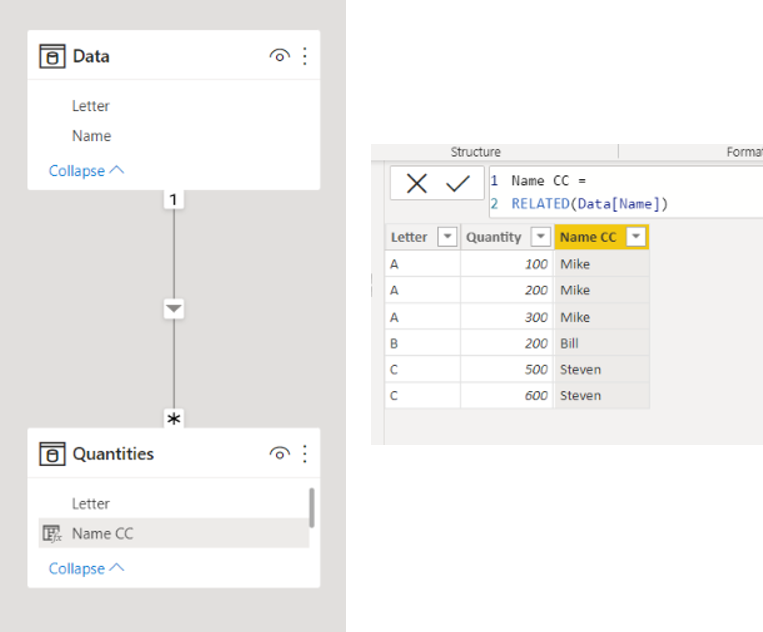Select the Letter field in Data table
Viewport: 763px width, 632px height.
(x=91, y=106)
